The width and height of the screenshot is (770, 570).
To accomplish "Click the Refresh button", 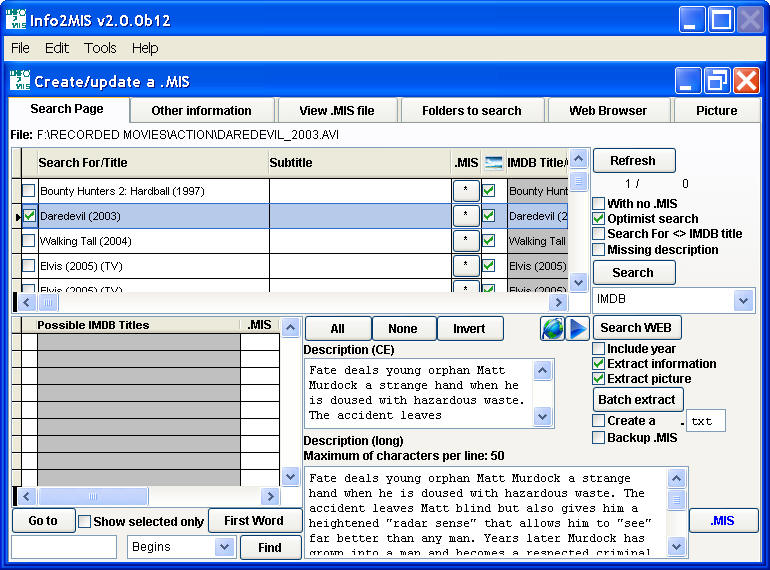I will tap(633, 161).
